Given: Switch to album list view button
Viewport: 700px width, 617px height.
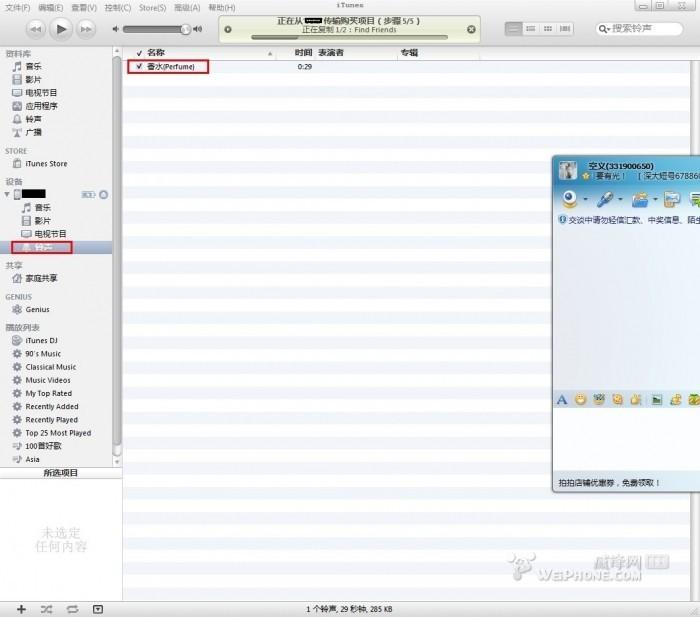Looking at the screenshot, I should coord(531,29).
